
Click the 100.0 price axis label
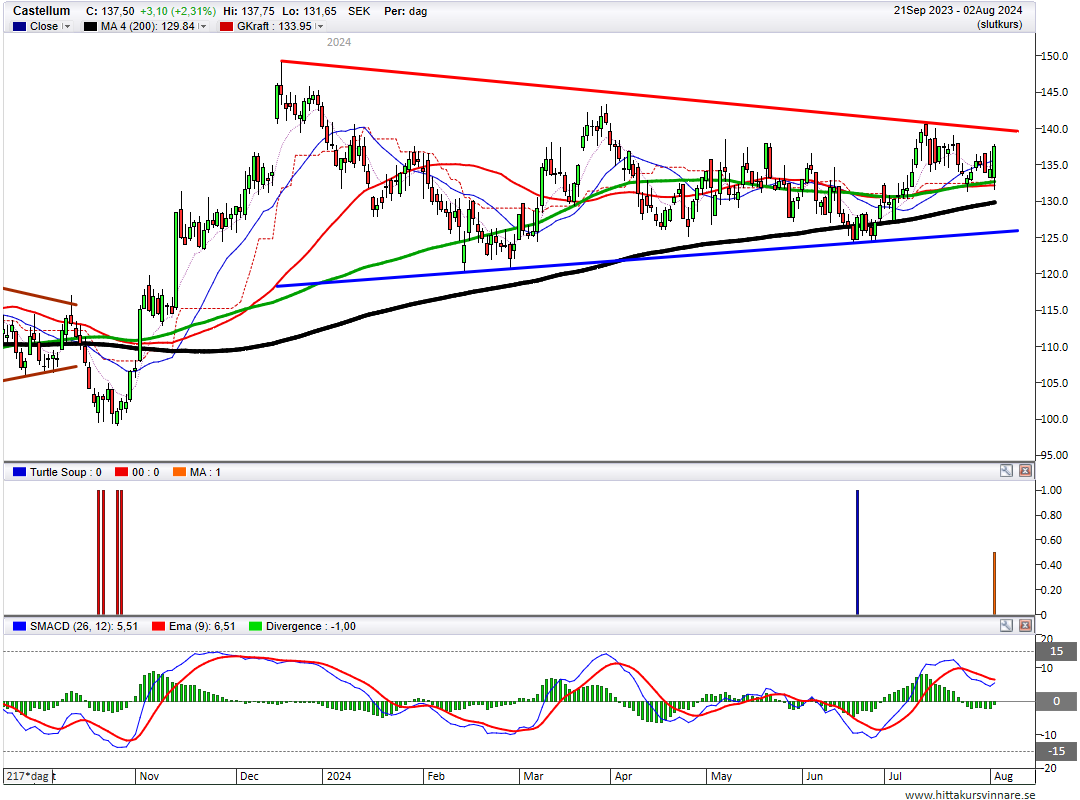pos(1055,419)
